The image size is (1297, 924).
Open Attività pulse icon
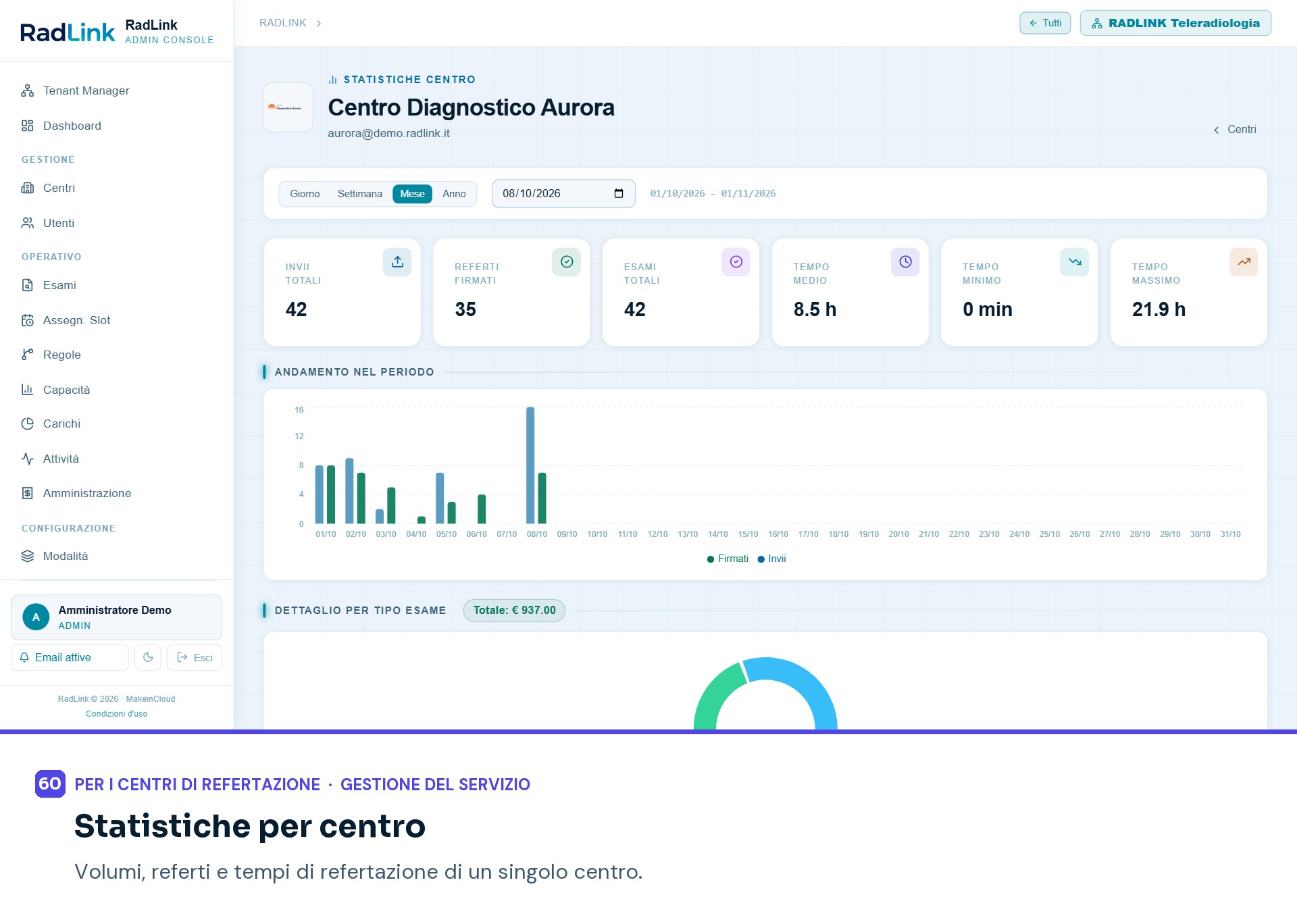27,459
